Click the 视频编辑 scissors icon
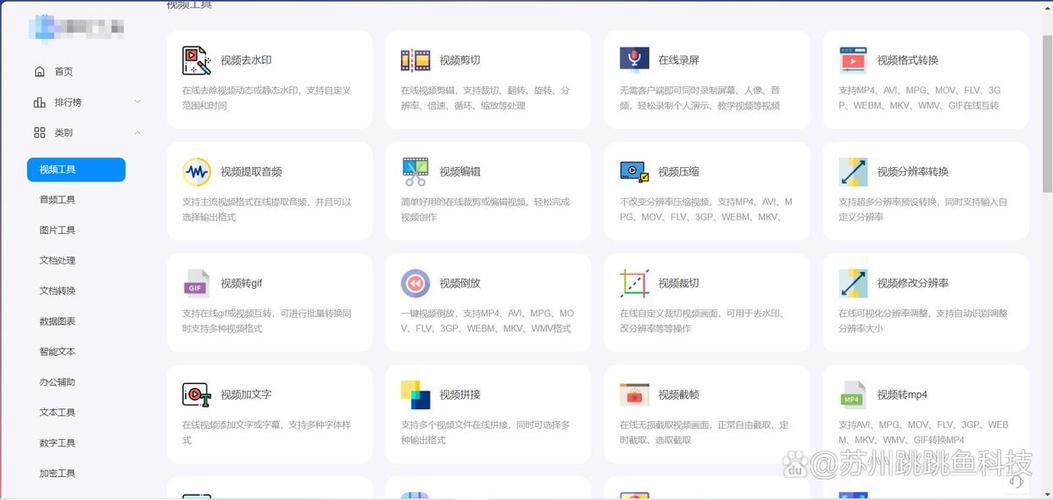This screenshot has width=1053, height=500. point(415,172)
